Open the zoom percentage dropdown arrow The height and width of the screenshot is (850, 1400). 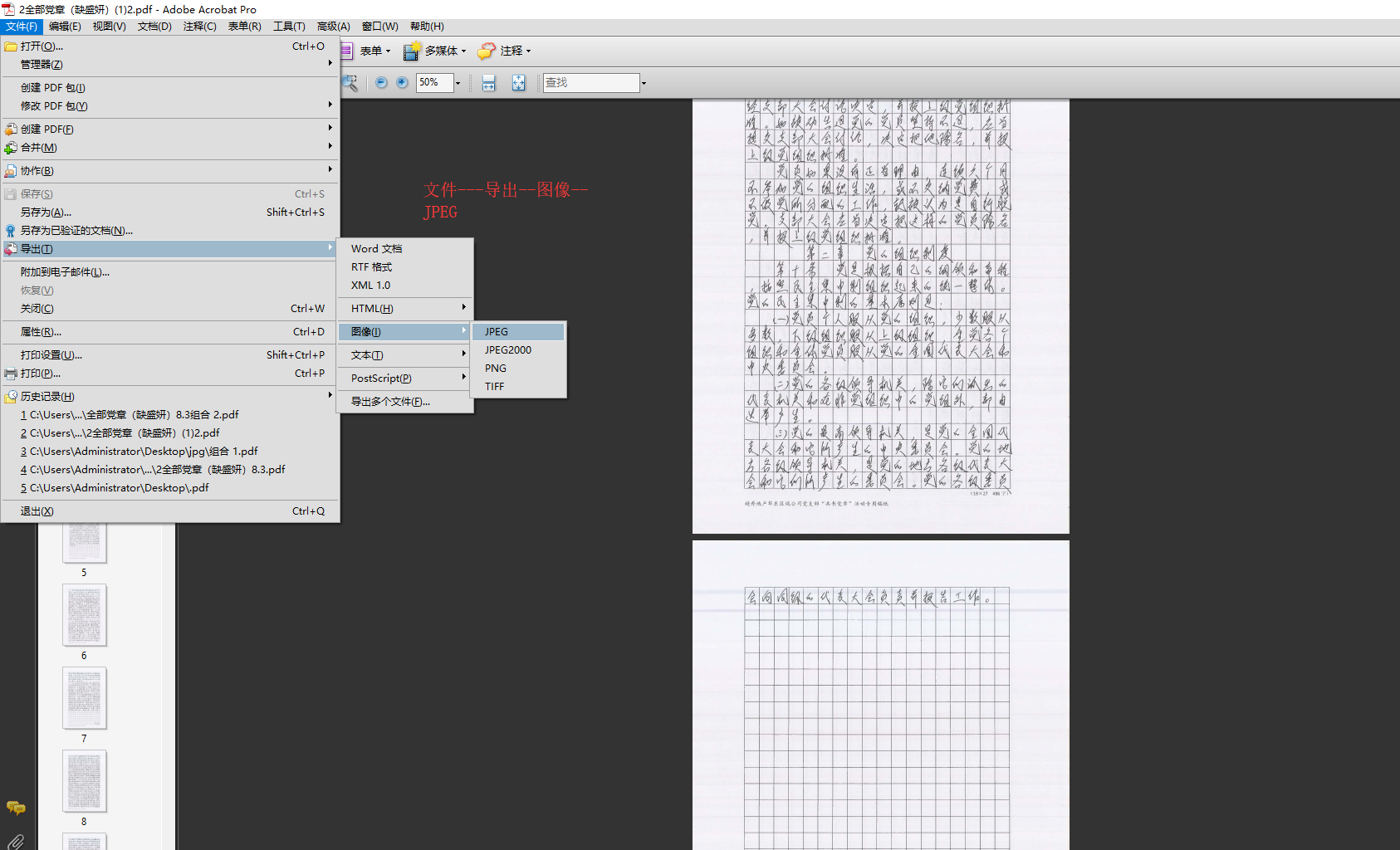coord(458,83)
